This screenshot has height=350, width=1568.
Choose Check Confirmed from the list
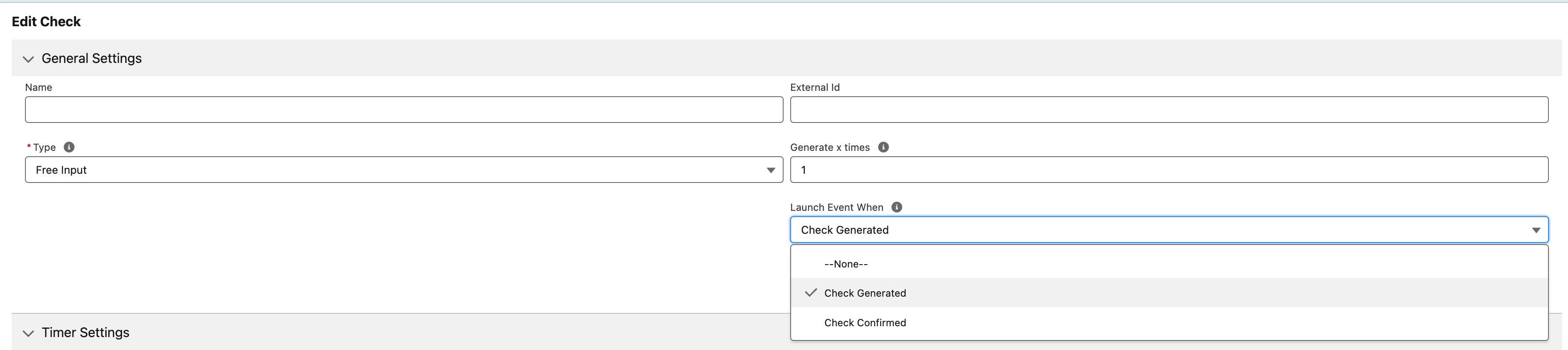click(865, 322)
